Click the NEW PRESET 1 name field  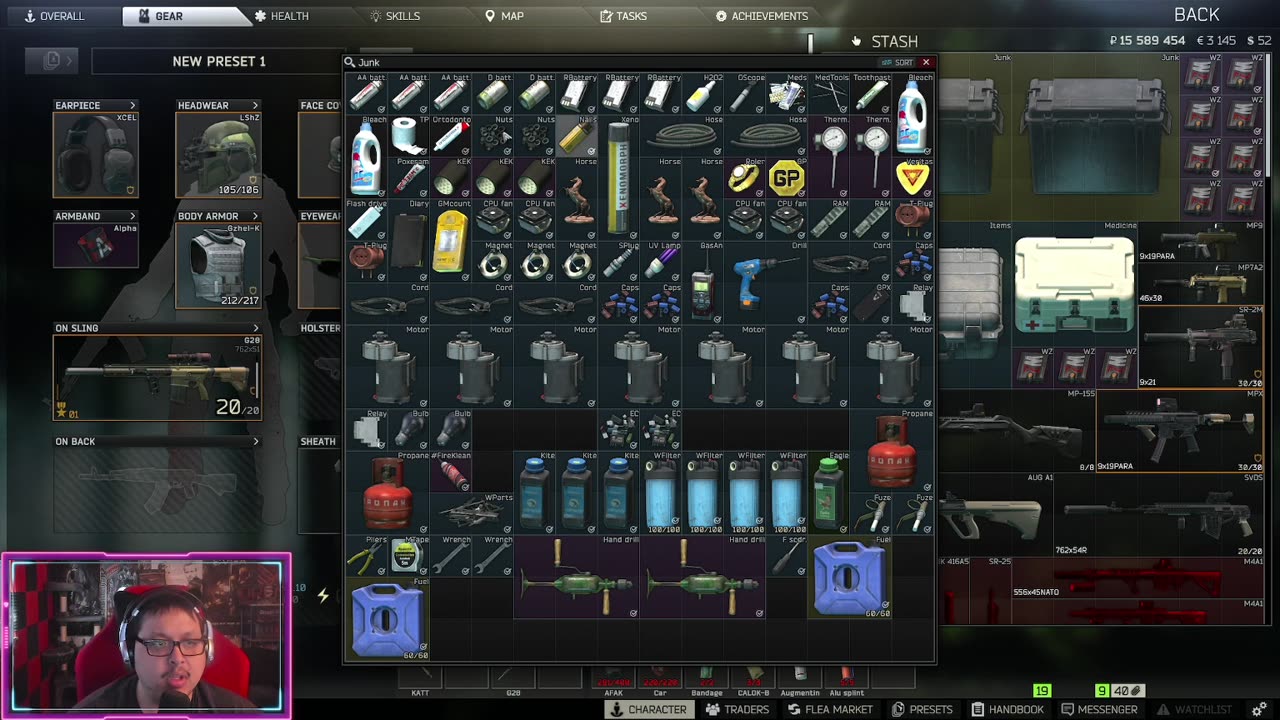coord(218,61)
